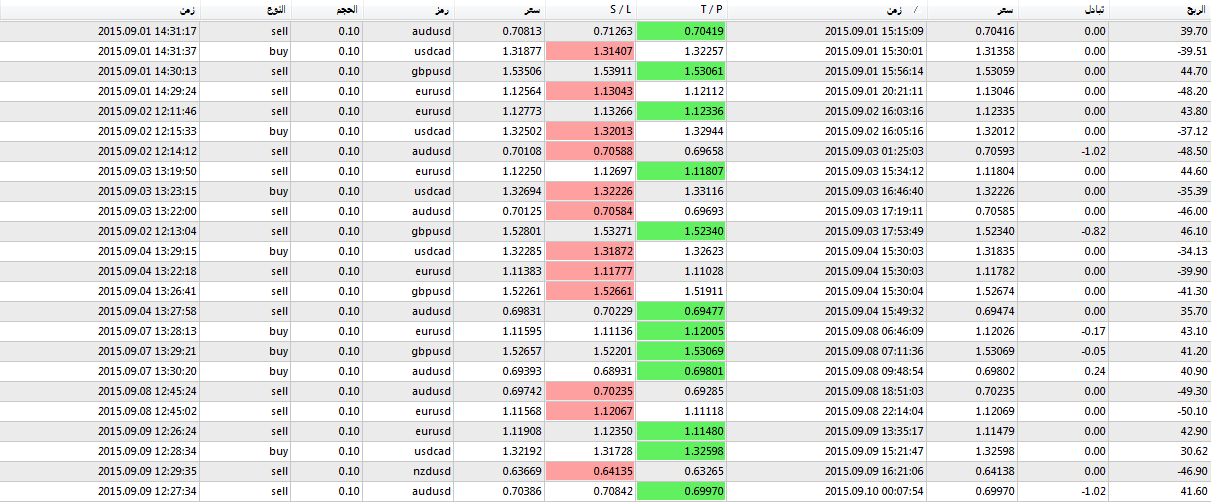Select green take-profit cell 0.70419
Viewport: 1211px width, 502px height.
[x=681, y=31]
